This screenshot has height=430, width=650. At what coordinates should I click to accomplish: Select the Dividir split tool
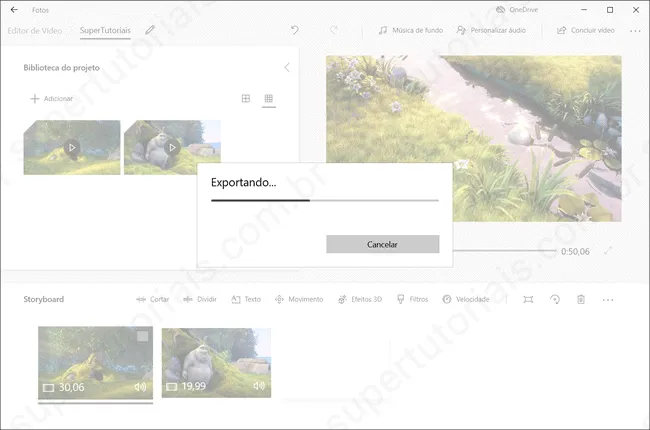coord(200,299)
